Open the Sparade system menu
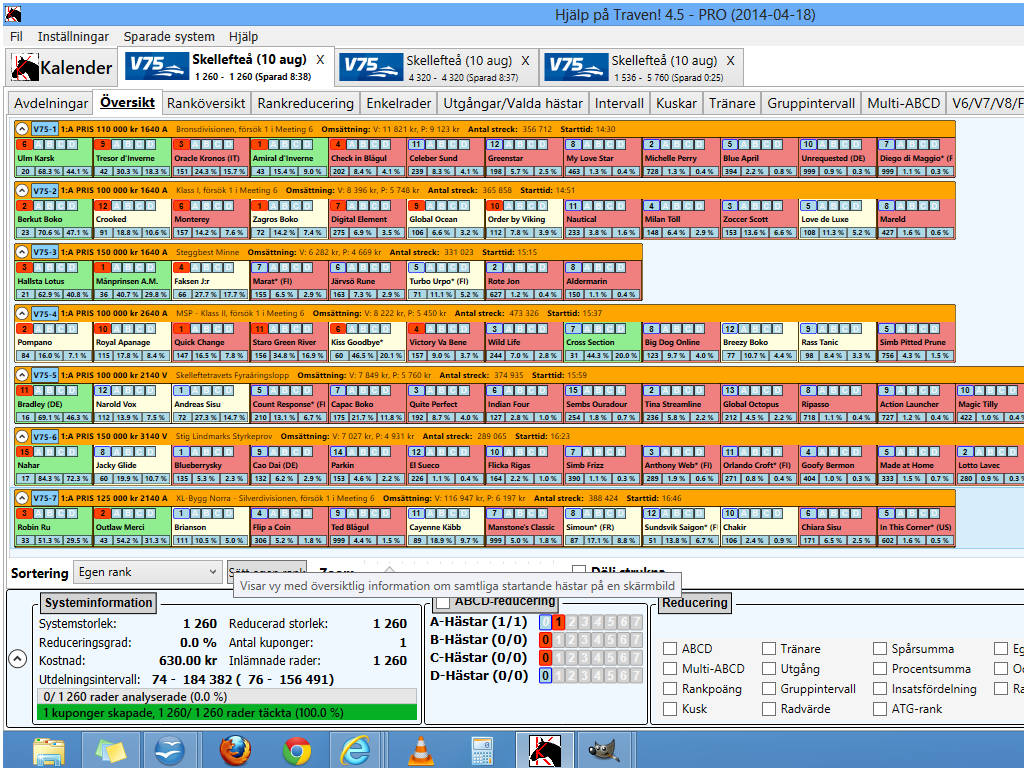This screenshot has height=768, width=1024. 168,36
